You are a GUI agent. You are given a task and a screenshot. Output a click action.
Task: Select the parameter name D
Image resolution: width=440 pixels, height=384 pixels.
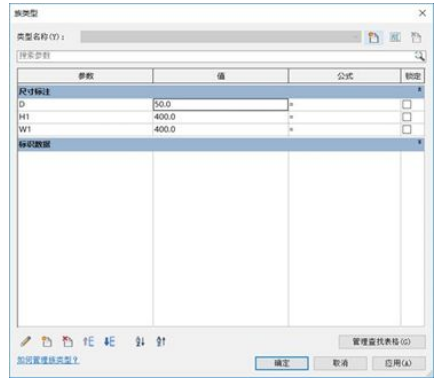click(22, 104)
